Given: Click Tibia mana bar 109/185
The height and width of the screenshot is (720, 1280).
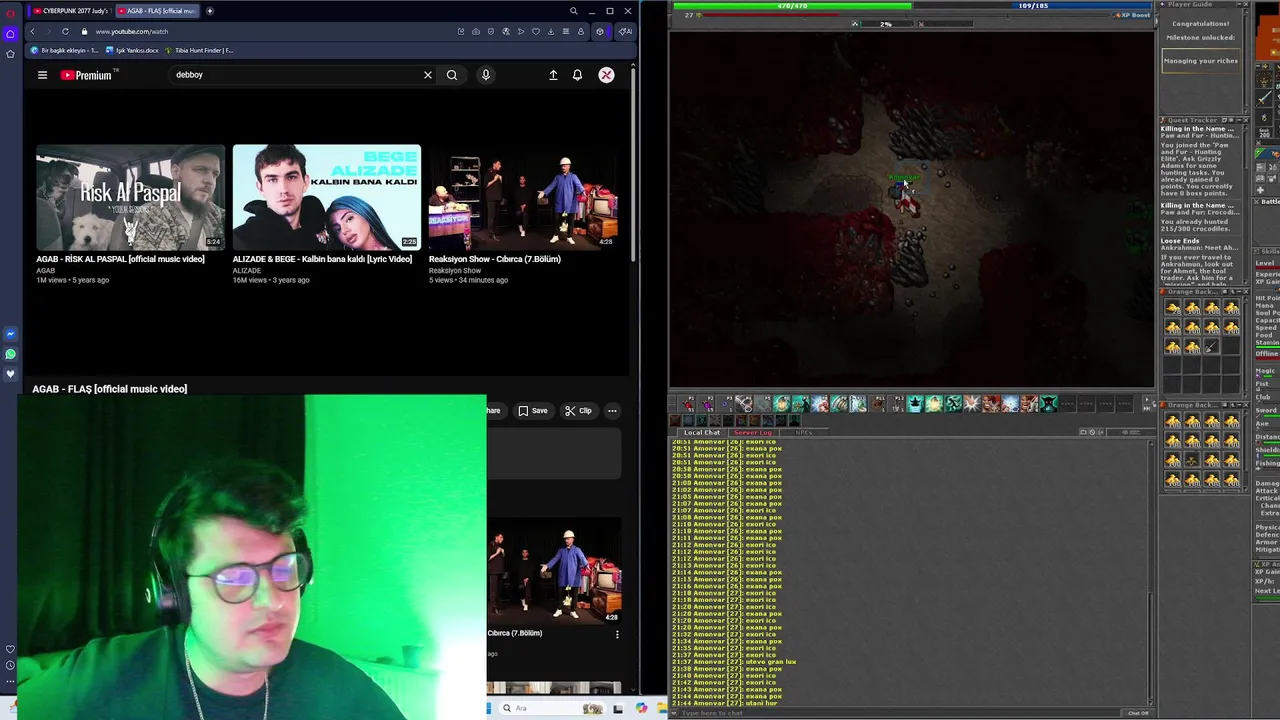Looking at the screenshot, I should point(1033,6).
